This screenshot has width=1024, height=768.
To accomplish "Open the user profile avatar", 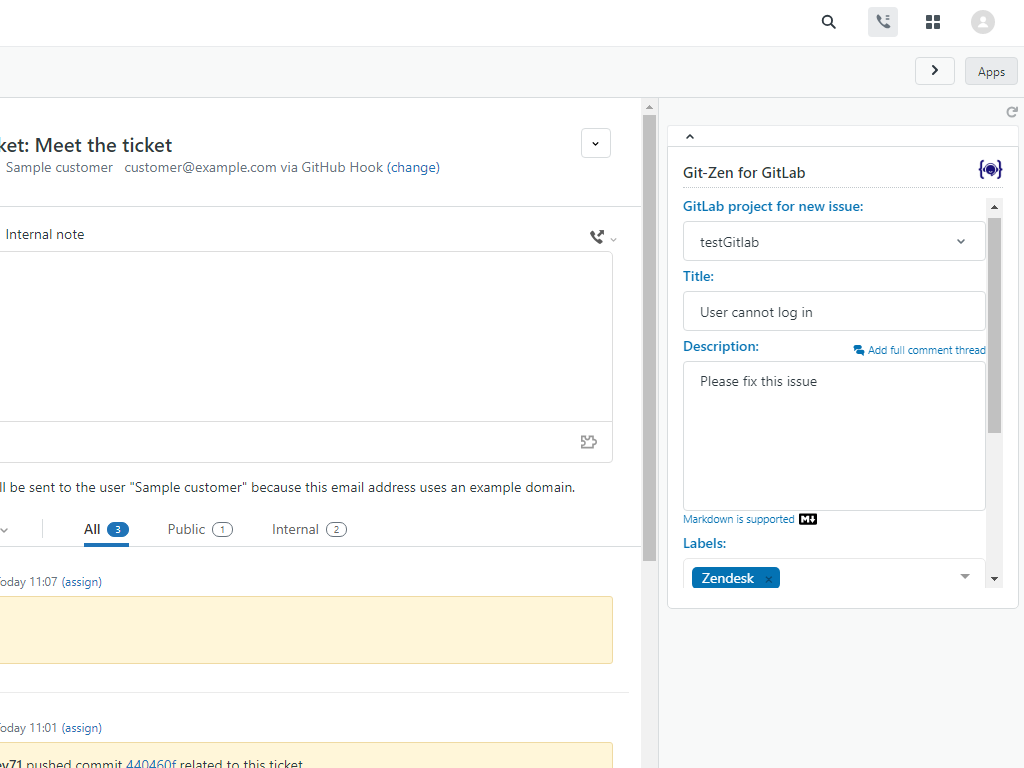I will click(x=983, y=22).
